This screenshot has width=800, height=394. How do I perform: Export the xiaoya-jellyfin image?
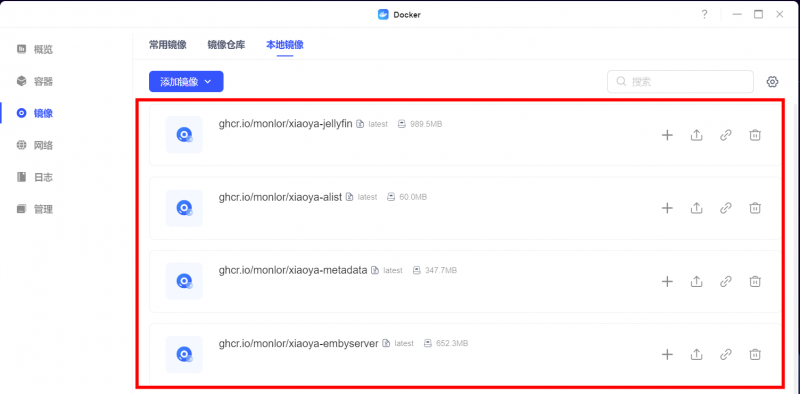click(x=696, y=135)
